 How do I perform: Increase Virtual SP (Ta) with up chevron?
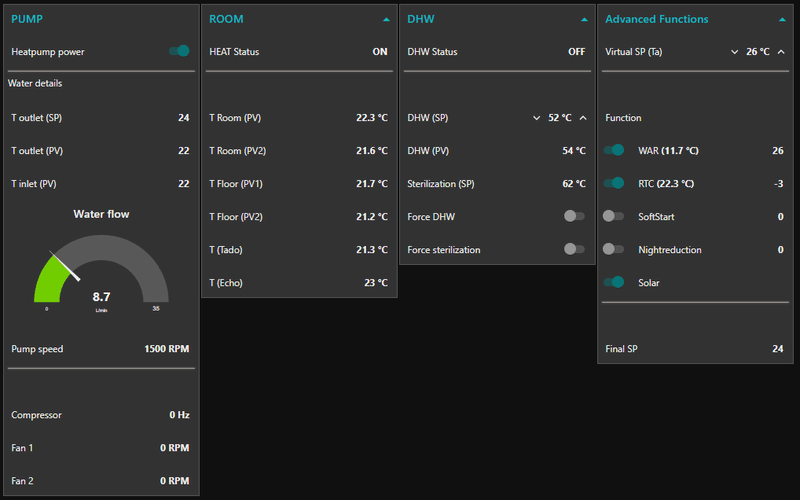point(781,52)
